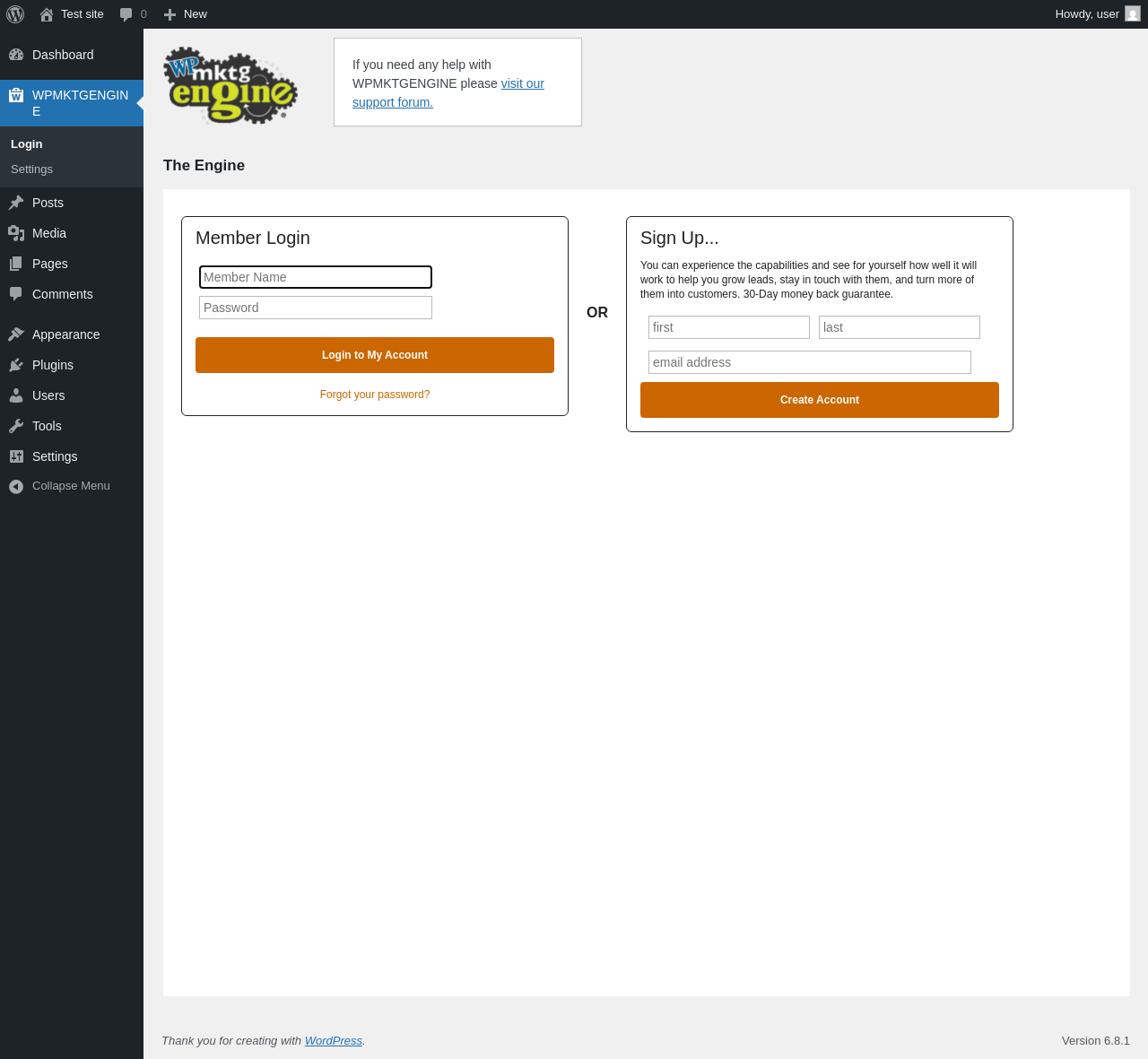Open the Dashboard menu item
The height and width of the screenshot is (1059, 1148).
tap(72, 55)
